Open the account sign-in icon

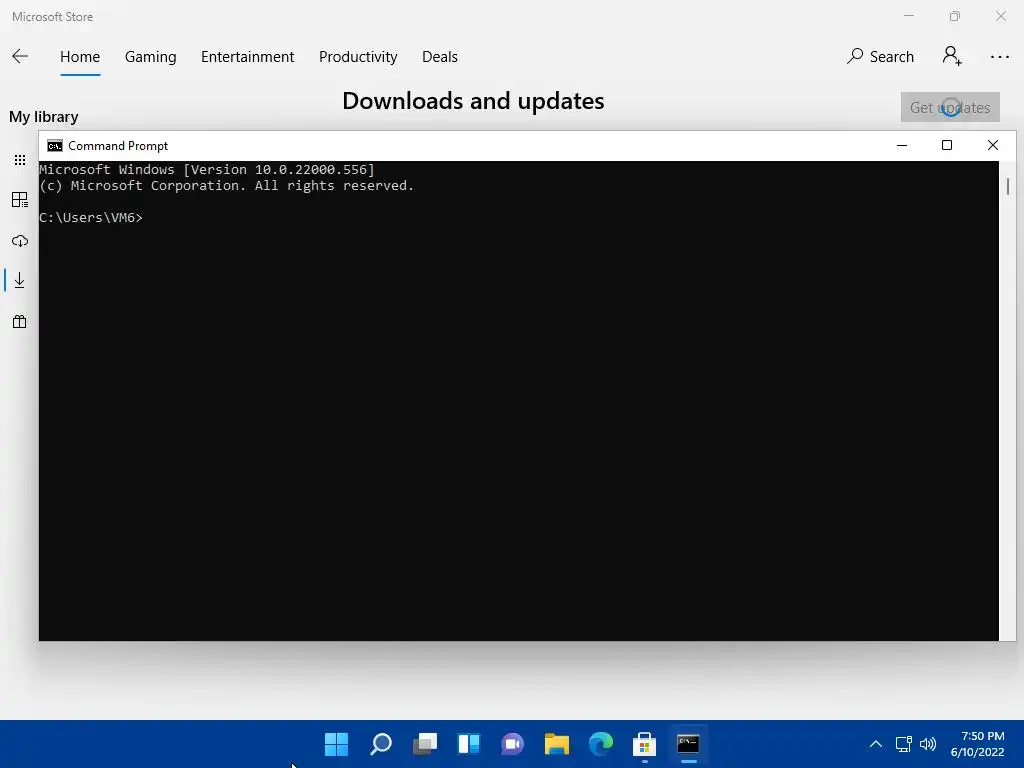click(x=952, y=56)
